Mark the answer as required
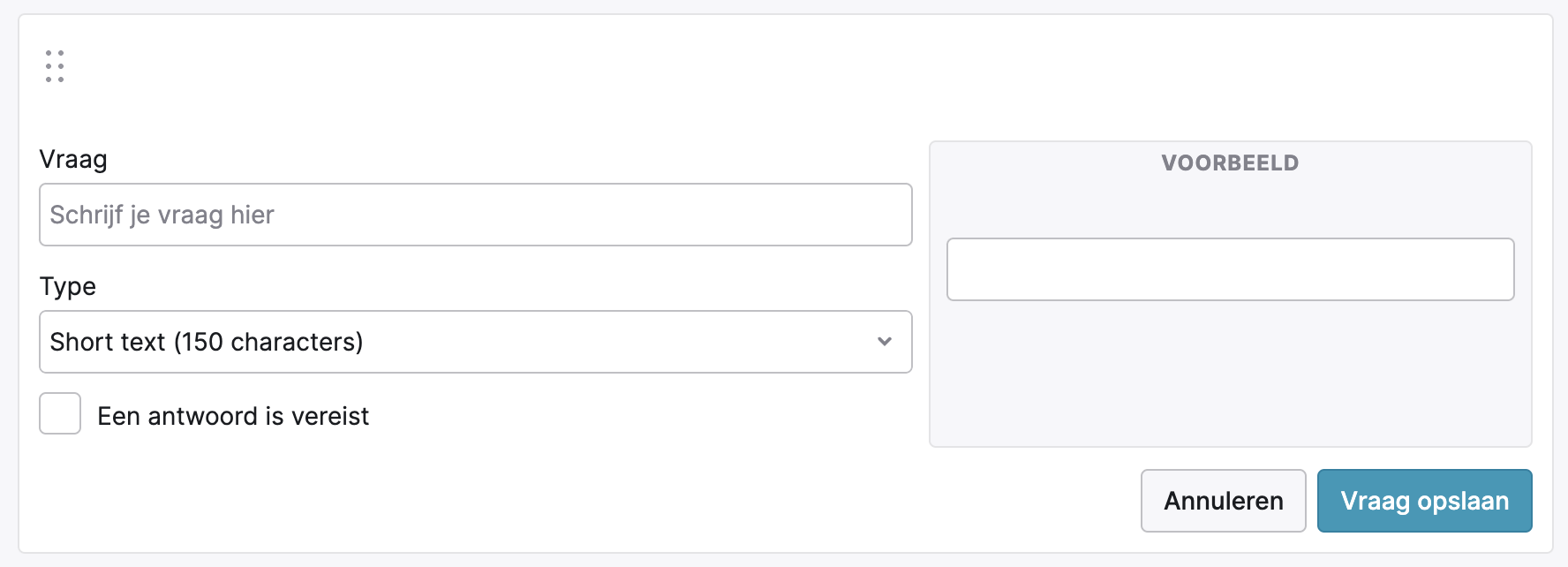This screenshot has height=567, width=1568. point(60,413)
